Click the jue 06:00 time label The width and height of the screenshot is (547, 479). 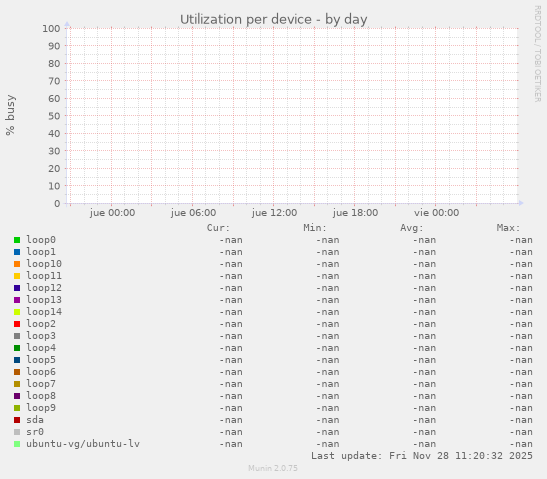193,213
